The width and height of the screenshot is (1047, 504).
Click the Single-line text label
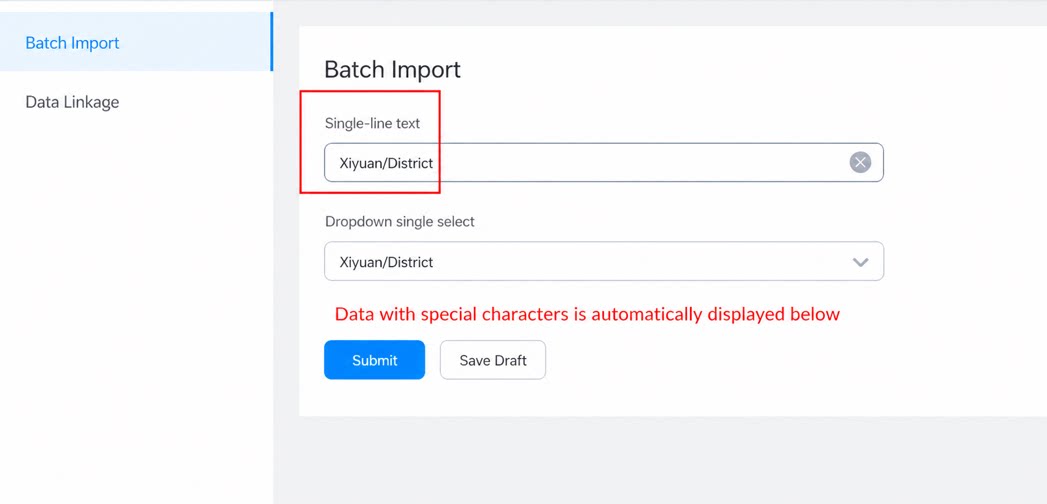point(373,123)
